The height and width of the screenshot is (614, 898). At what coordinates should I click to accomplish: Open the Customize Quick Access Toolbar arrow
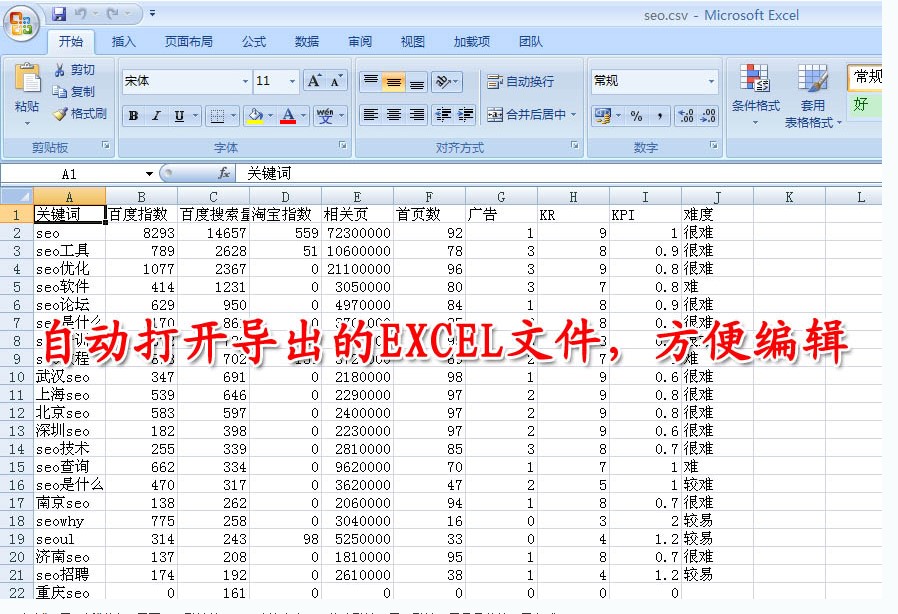pos(152,14)
